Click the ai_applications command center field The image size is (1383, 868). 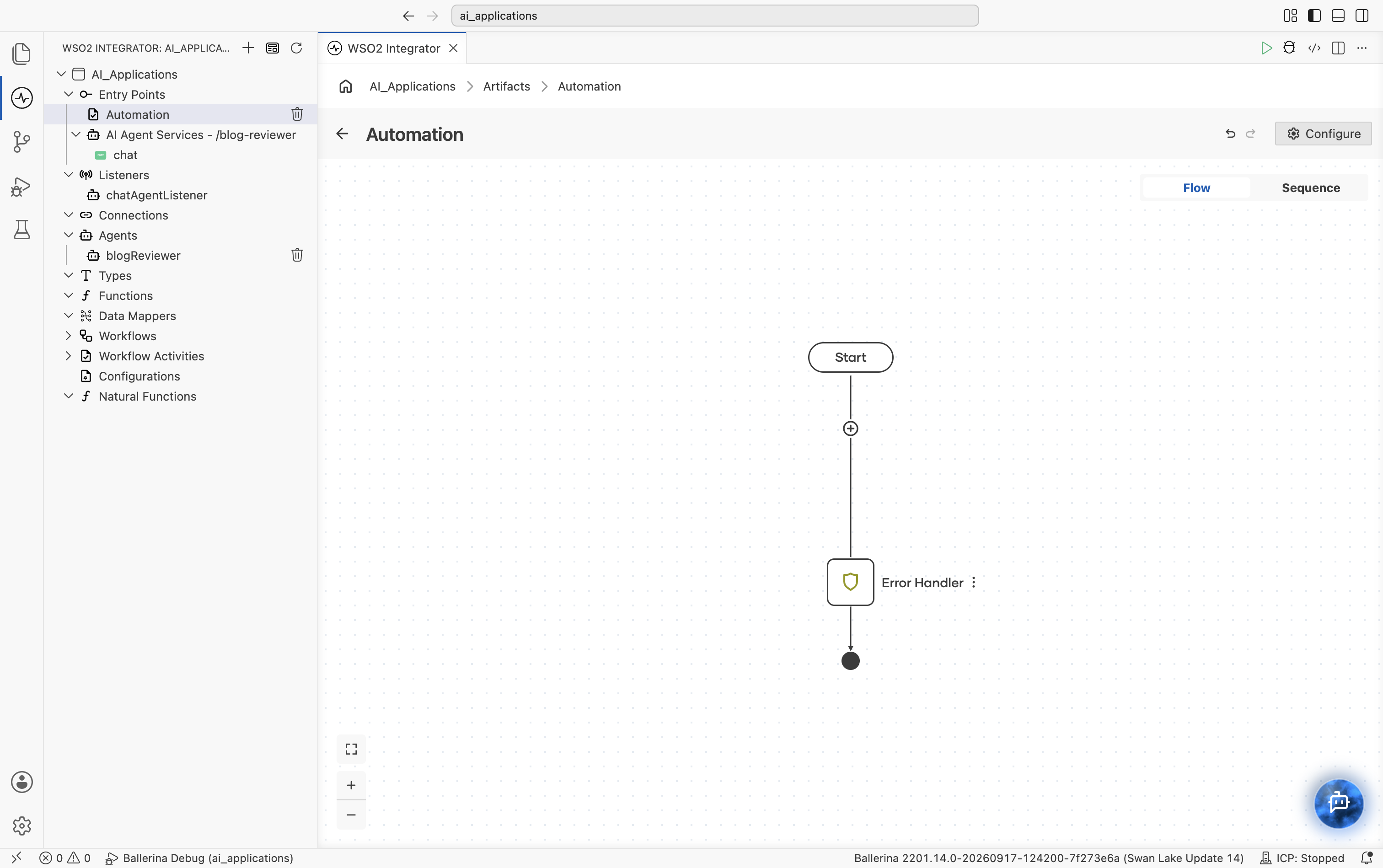(x=715, y=16)
